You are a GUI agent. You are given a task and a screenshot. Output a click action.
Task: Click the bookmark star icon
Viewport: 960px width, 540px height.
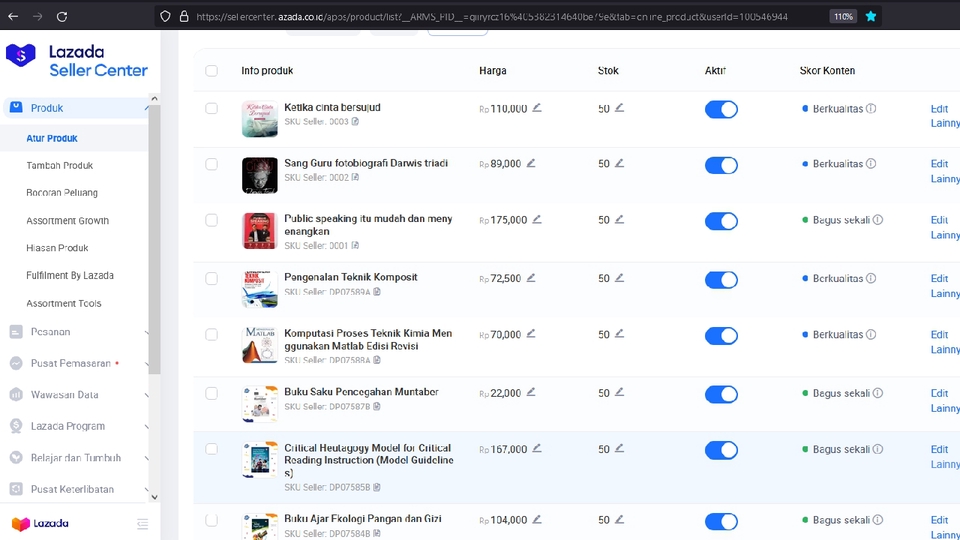[x=871, y=17]
